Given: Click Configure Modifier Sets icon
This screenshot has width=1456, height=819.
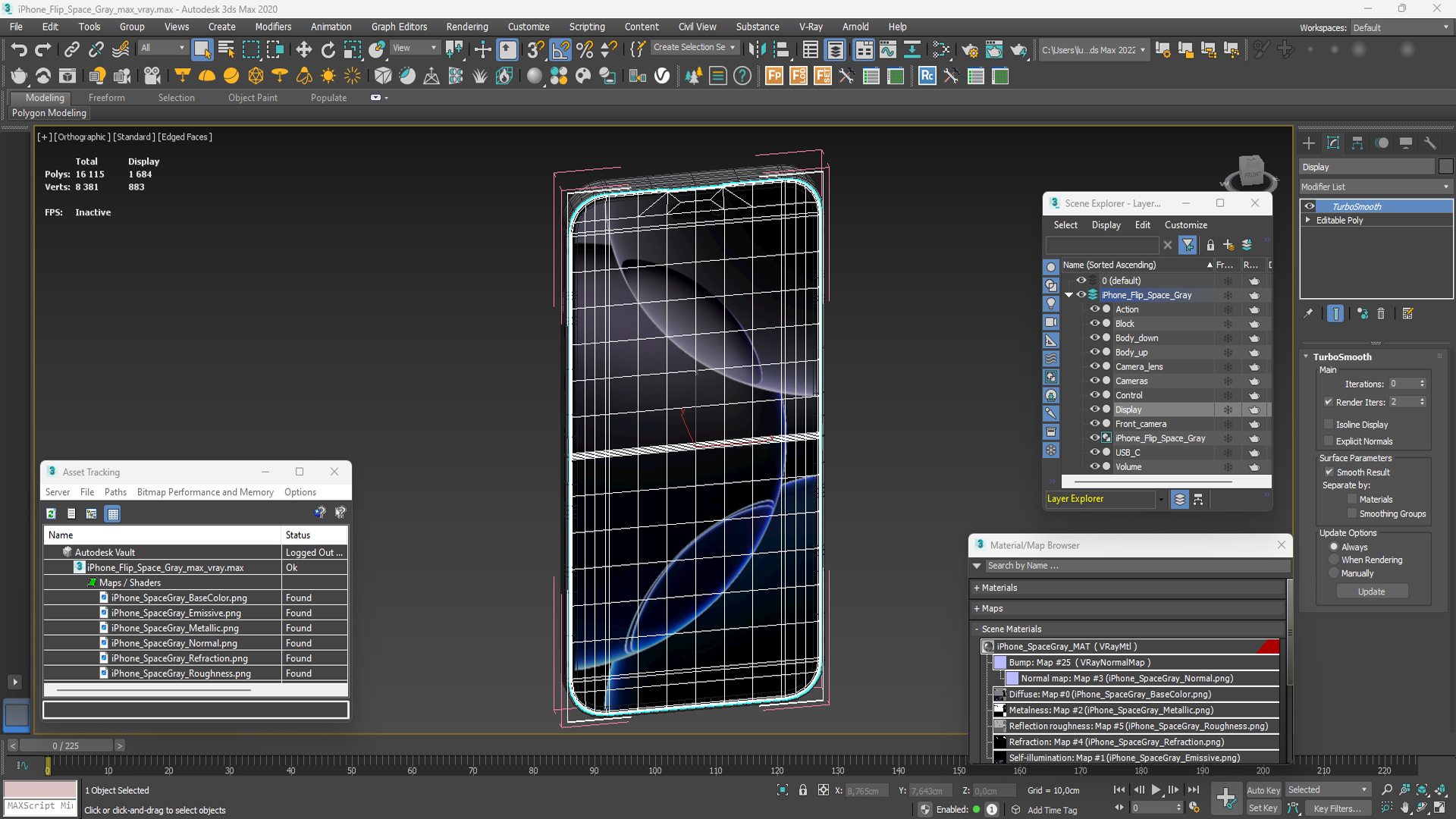Looking at the screenshot, I should tap(1407, 313).
